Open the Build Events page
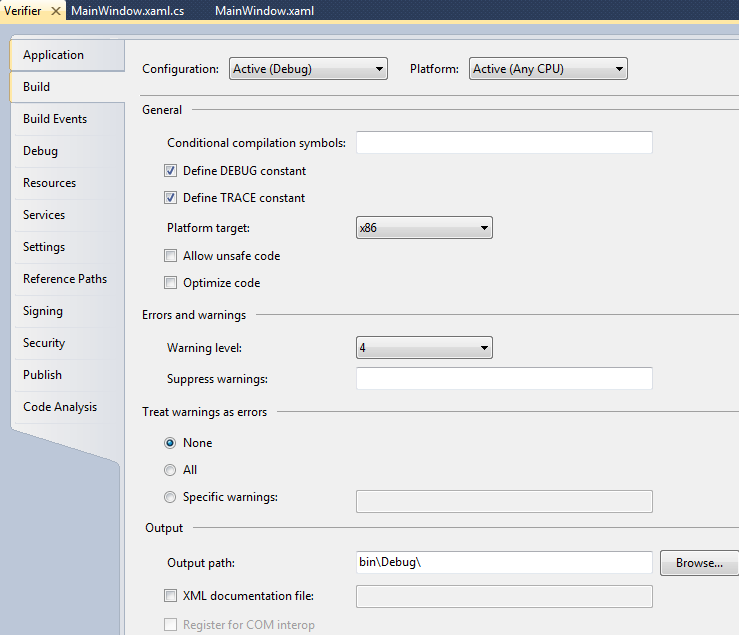Image resolution: width=739 pixels, height=635 pixels. [x=55, y=119]
